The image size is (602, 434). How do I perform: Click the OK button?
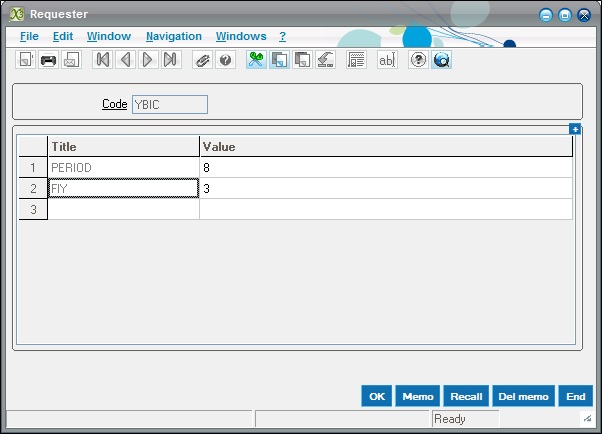(377, 396)
